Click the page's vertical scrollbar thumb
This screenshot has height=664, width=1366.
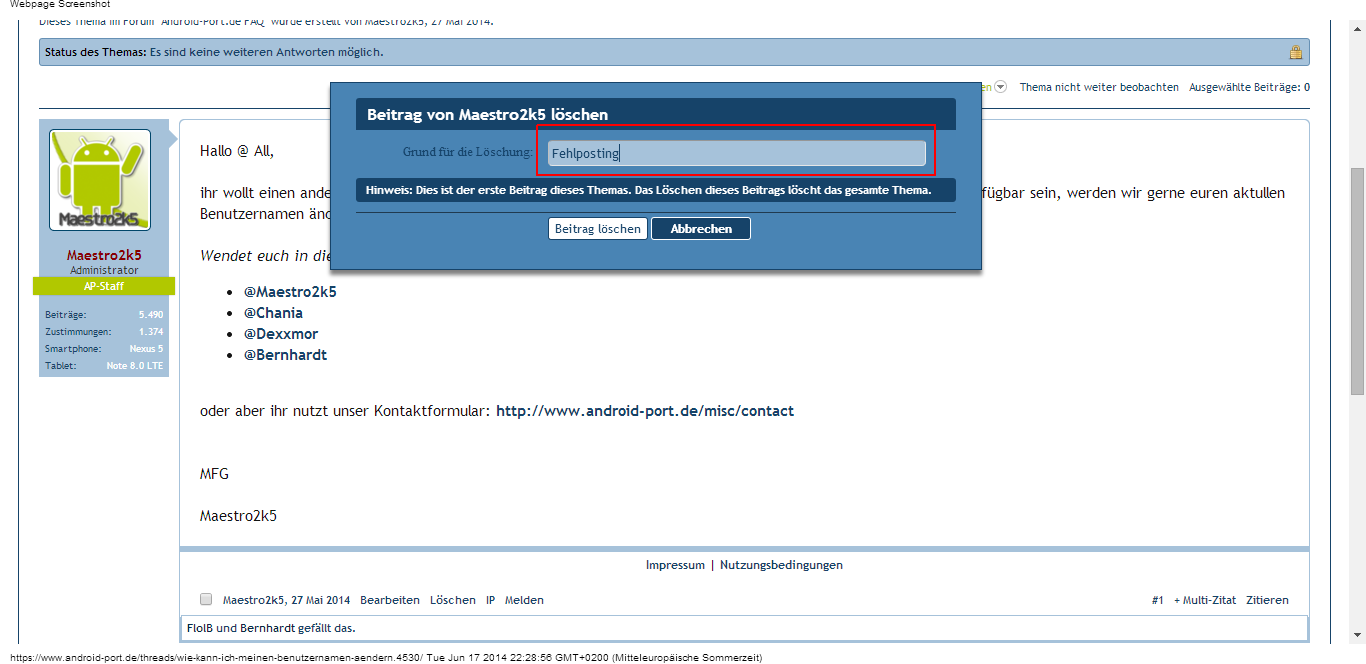[x=1357, y=280]
